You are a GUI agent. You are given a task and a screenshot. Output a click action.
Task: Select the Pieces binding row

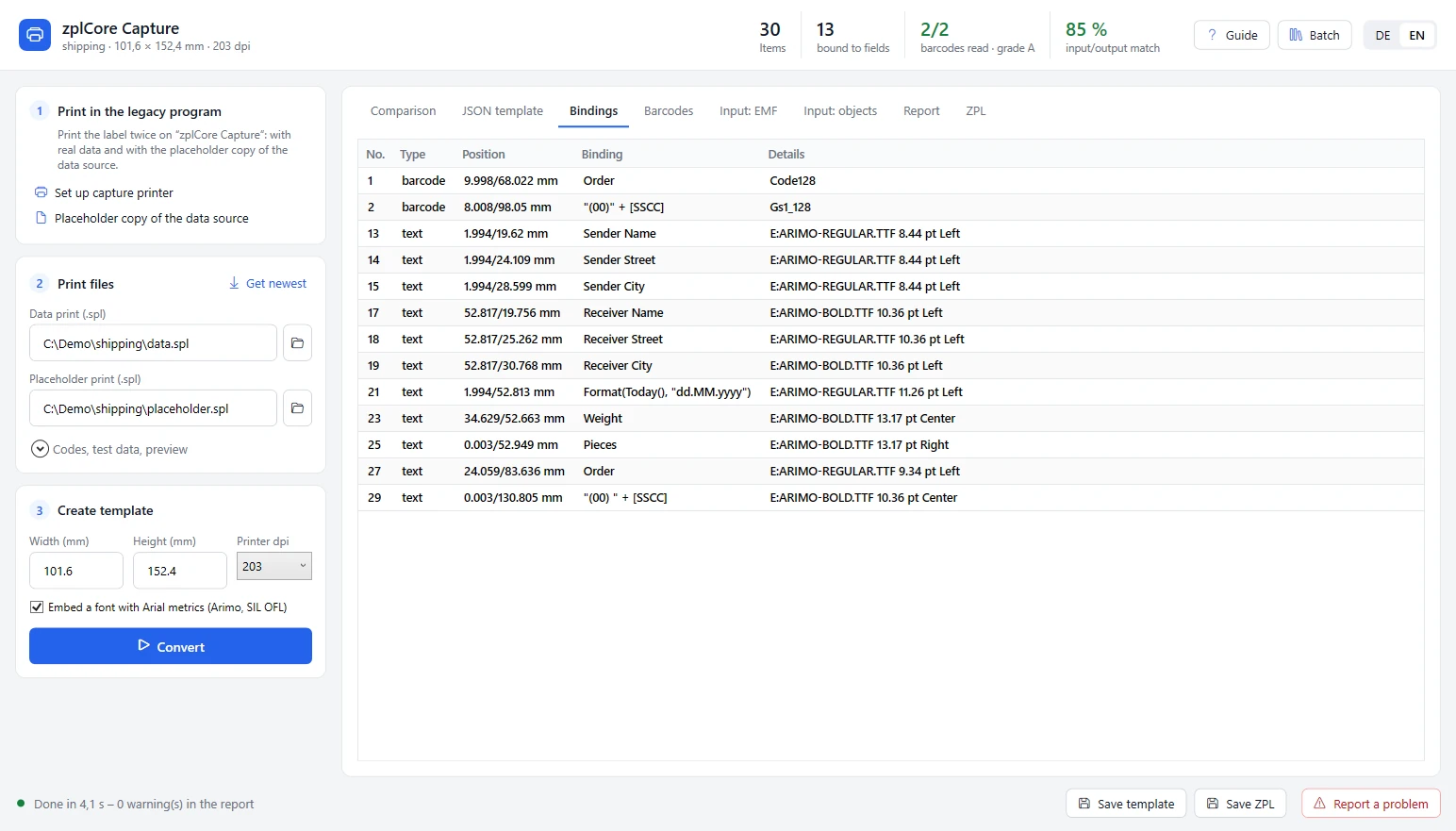pos(891,444)
